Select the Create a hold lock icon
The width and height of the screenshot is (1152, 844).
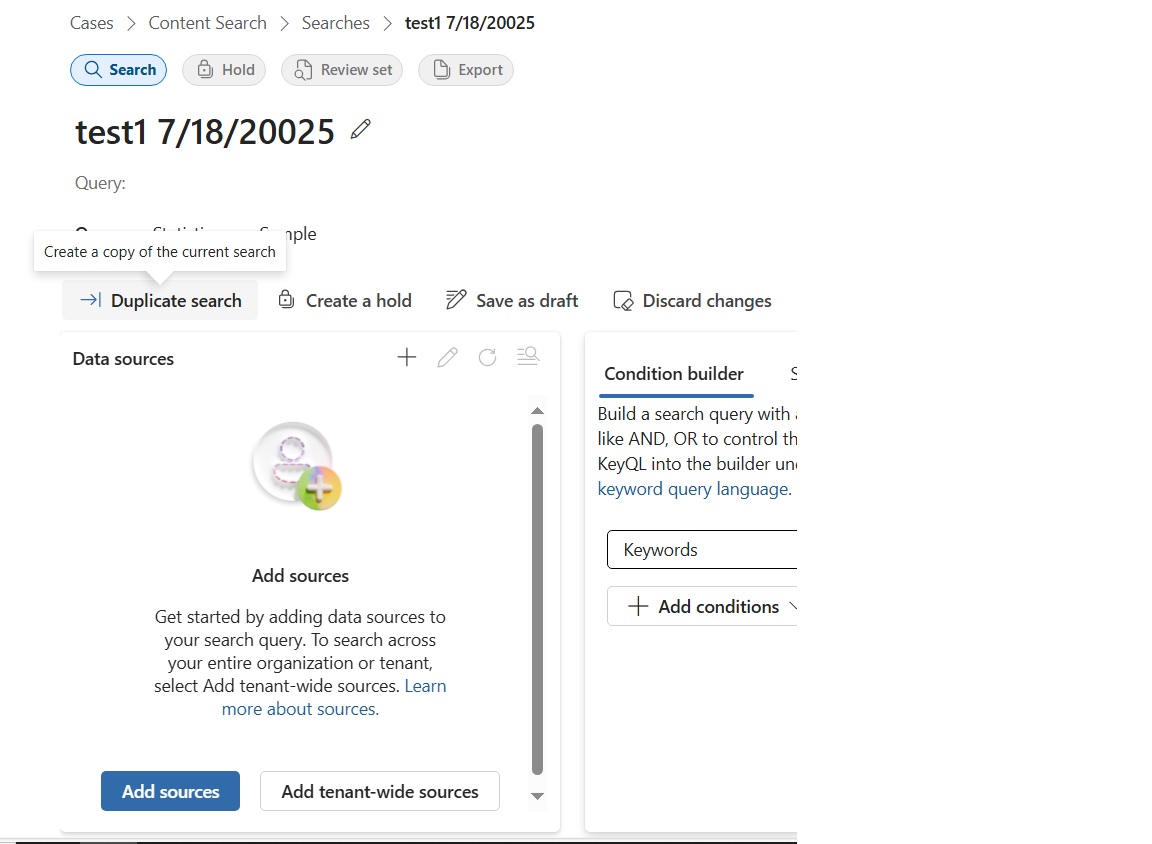pyautogui.click(x=285, y=300)
